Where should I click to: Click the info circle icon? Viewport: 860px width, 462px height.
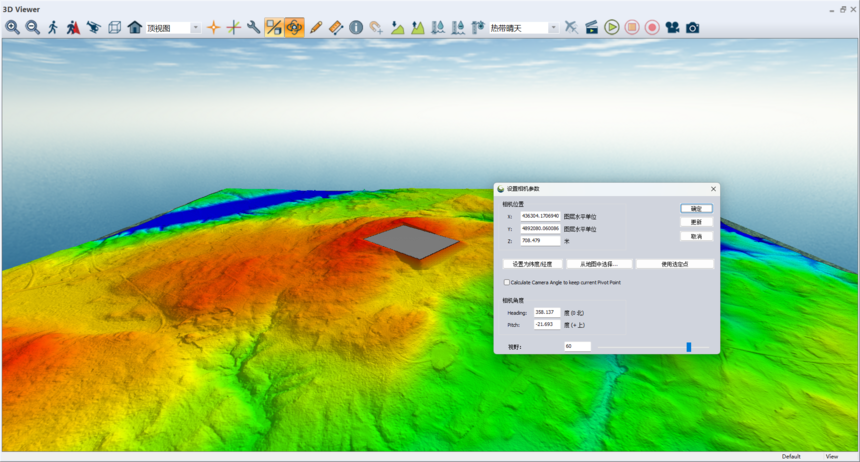point(356,28)
